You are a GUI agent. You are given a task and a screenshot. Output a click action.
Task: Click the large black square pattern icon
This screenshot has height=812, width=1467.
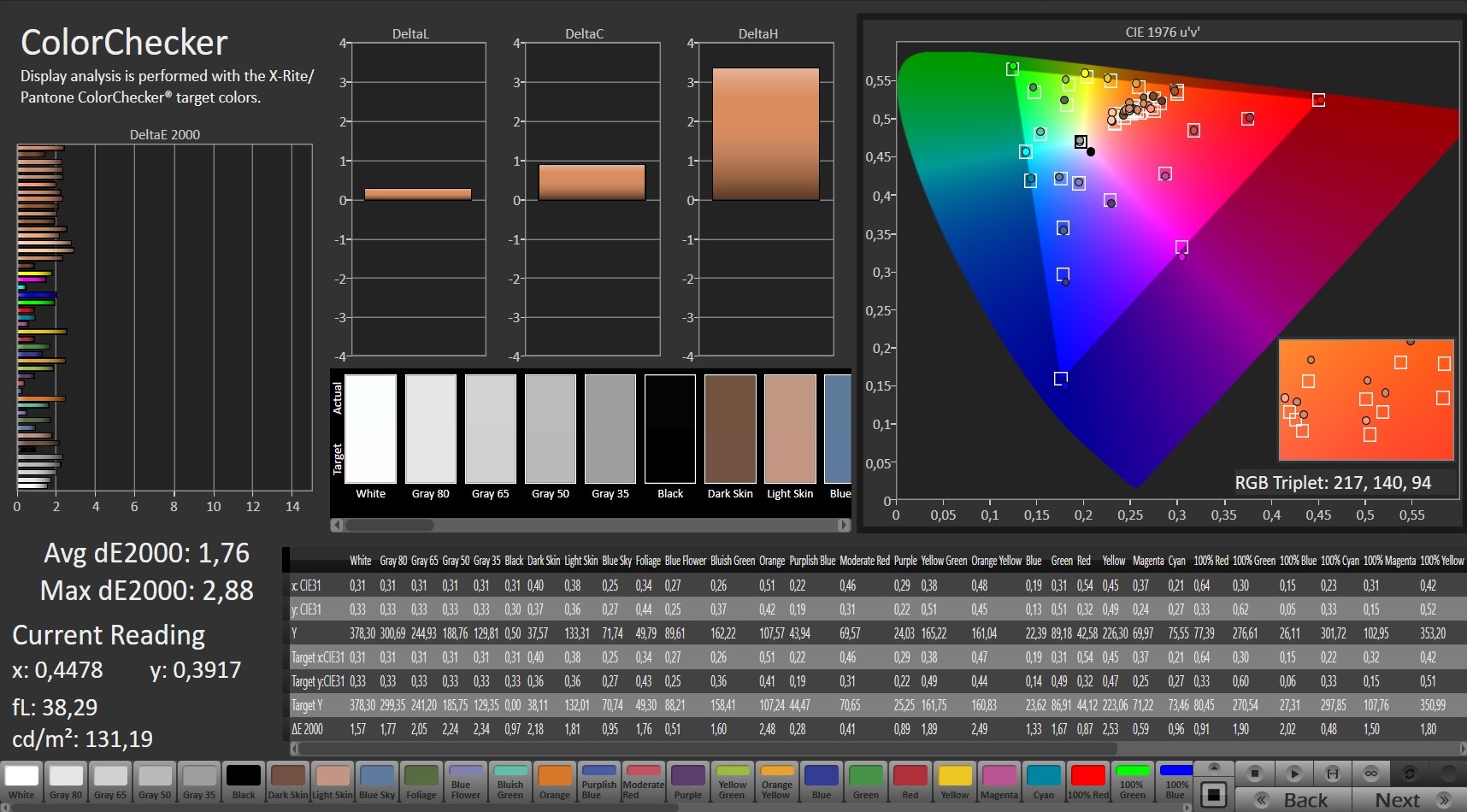tap(1212, 795)
